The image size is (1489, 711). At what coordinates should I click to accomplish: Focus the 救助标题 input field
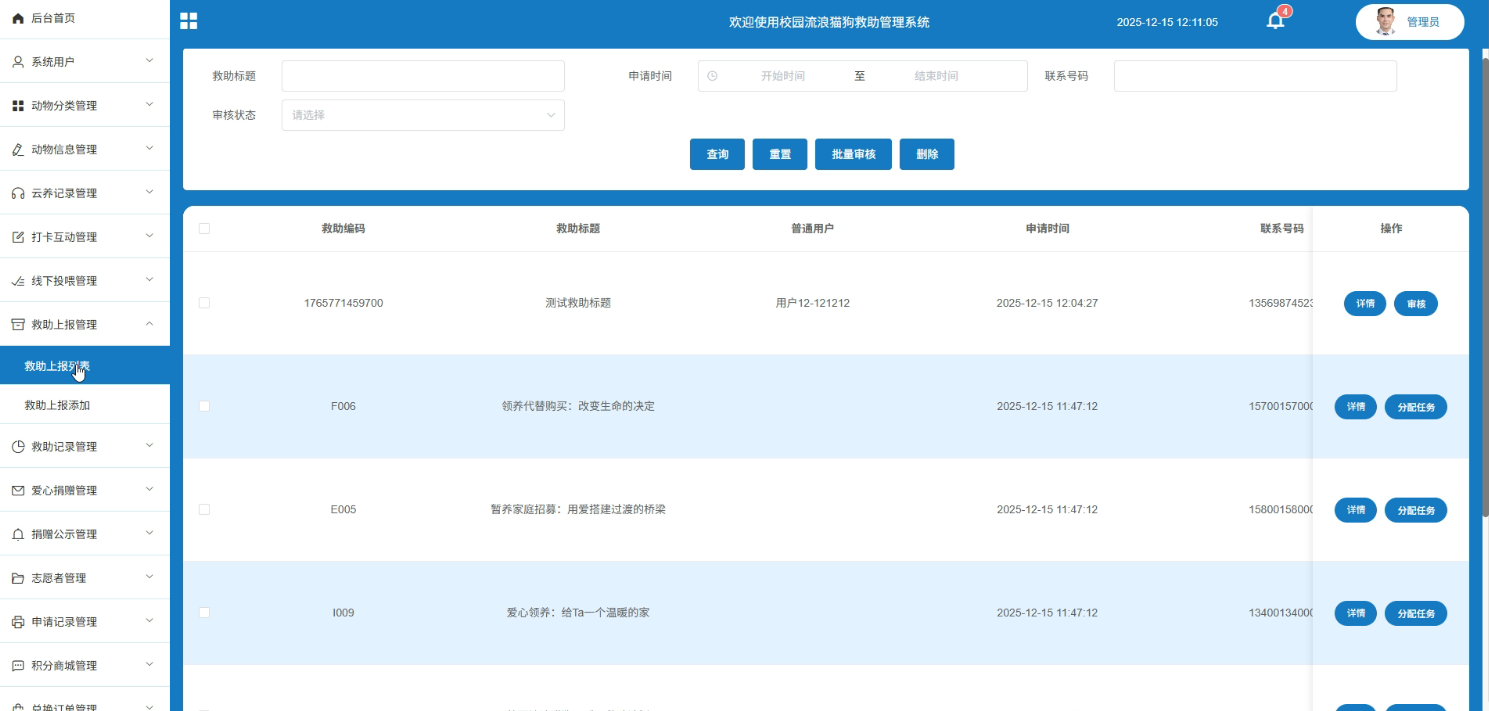(423, 76)
